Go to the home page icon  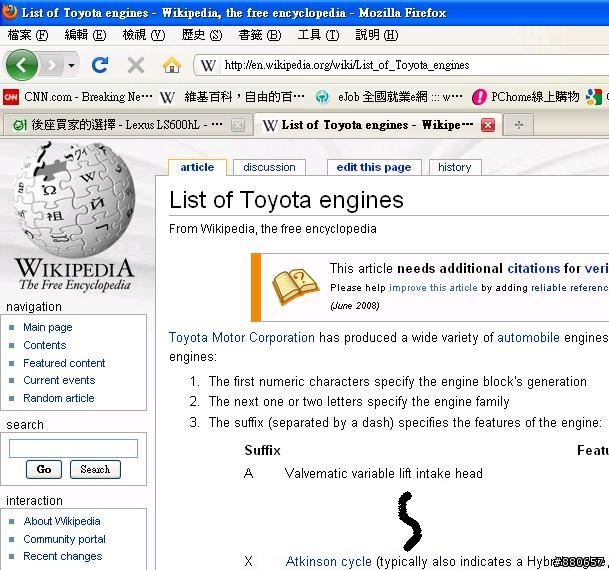172,65
